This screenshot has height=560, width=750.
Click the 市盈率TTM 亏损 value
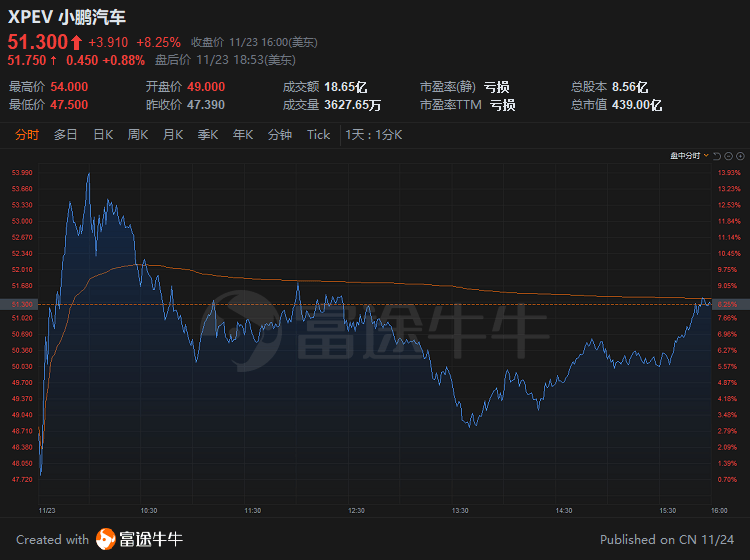point(502,105)
